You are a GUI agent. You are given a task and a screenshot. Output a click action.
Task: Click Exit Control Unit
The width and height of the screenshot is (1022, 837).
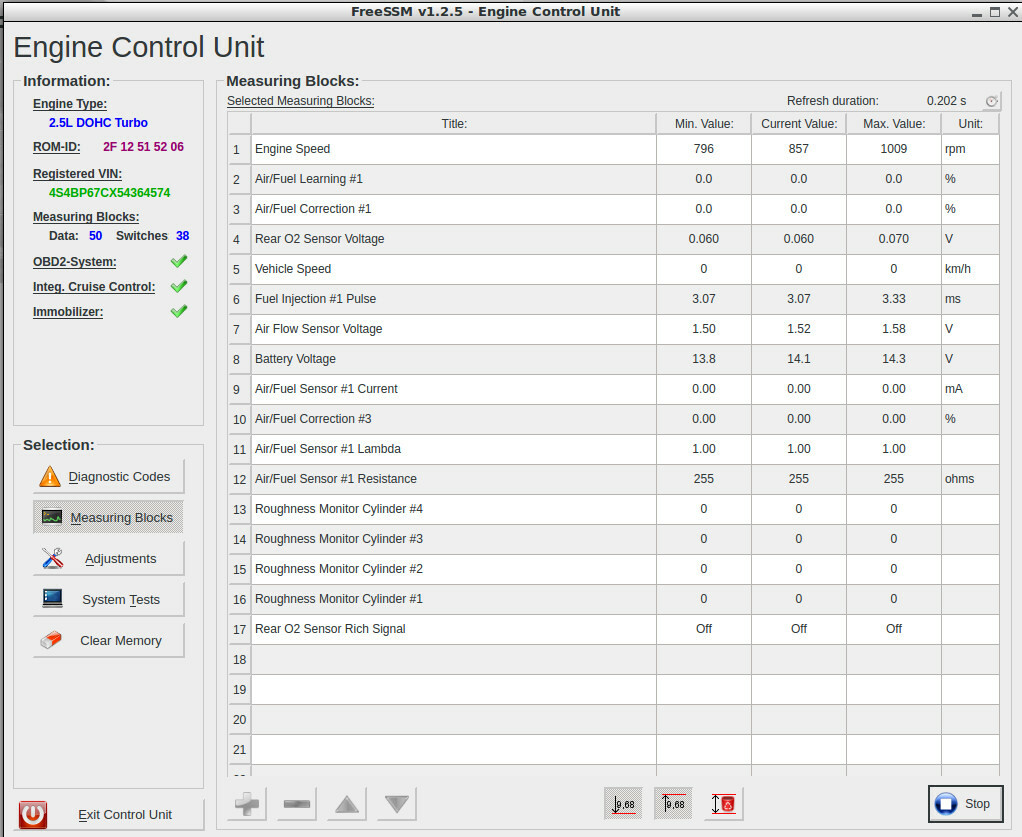(109, 815)
